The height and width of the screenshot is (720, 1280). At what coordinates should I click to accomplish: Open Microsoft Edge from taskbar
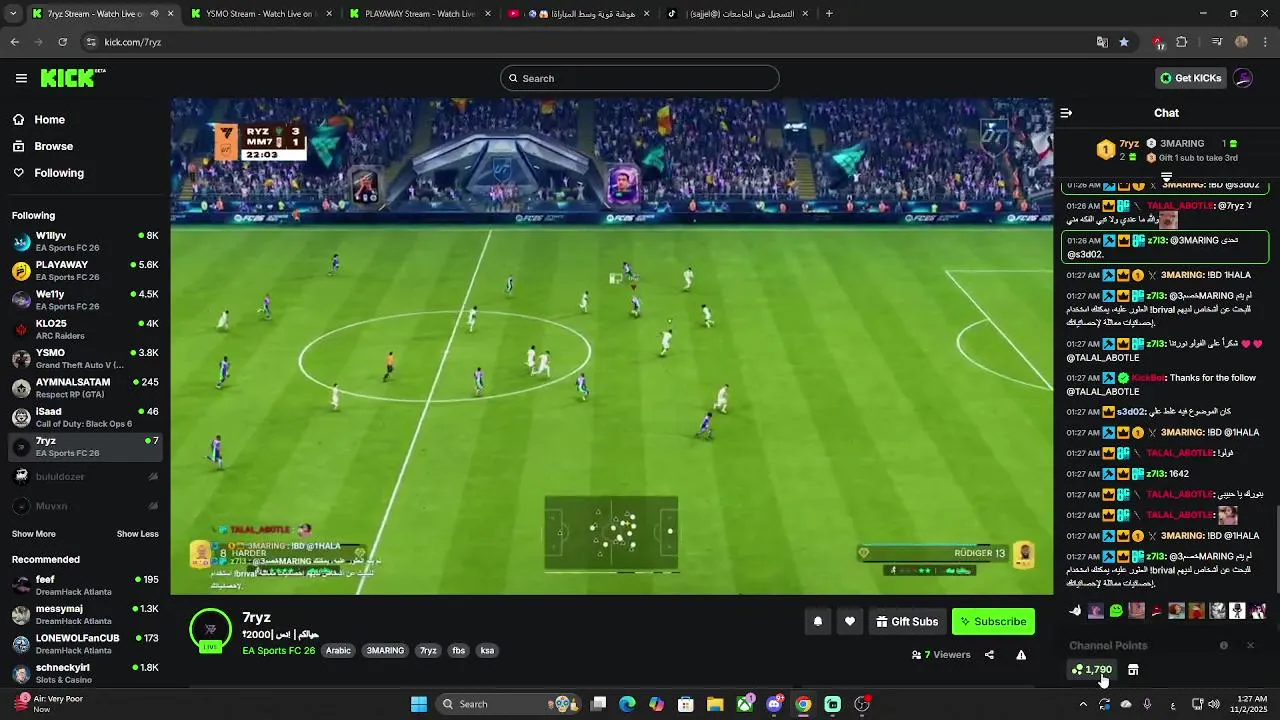627,704
